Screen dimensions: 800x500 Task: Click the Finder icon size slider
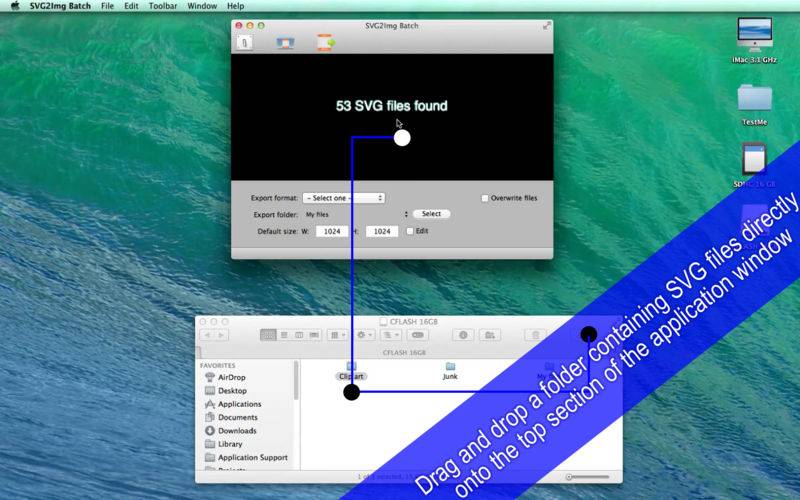(x=588, y=477)
